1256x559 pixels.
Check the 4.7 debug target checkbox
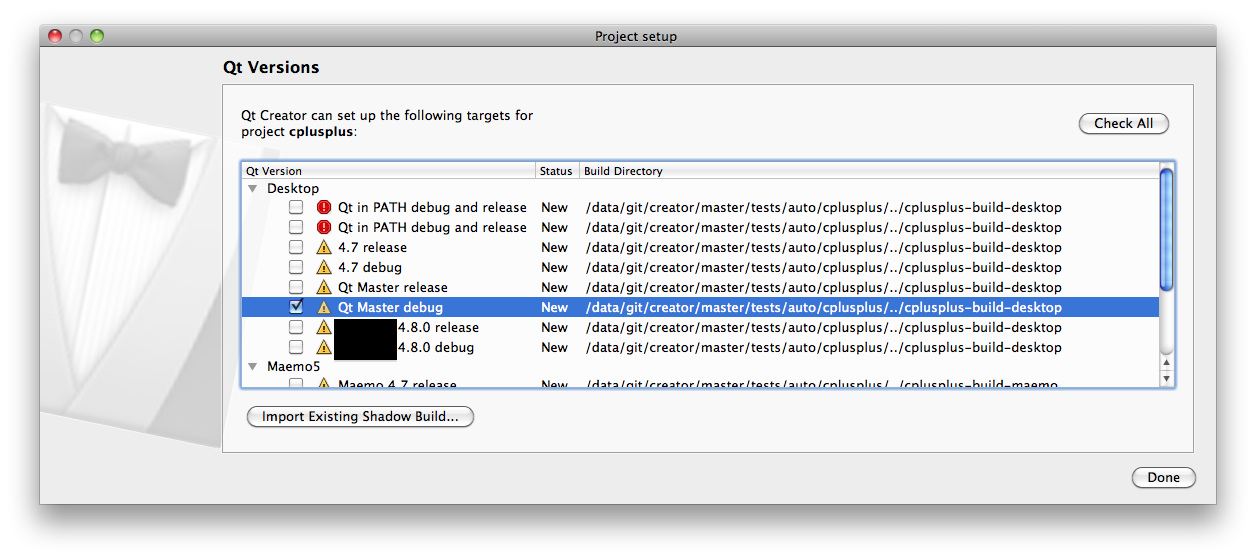pos(296,267)
